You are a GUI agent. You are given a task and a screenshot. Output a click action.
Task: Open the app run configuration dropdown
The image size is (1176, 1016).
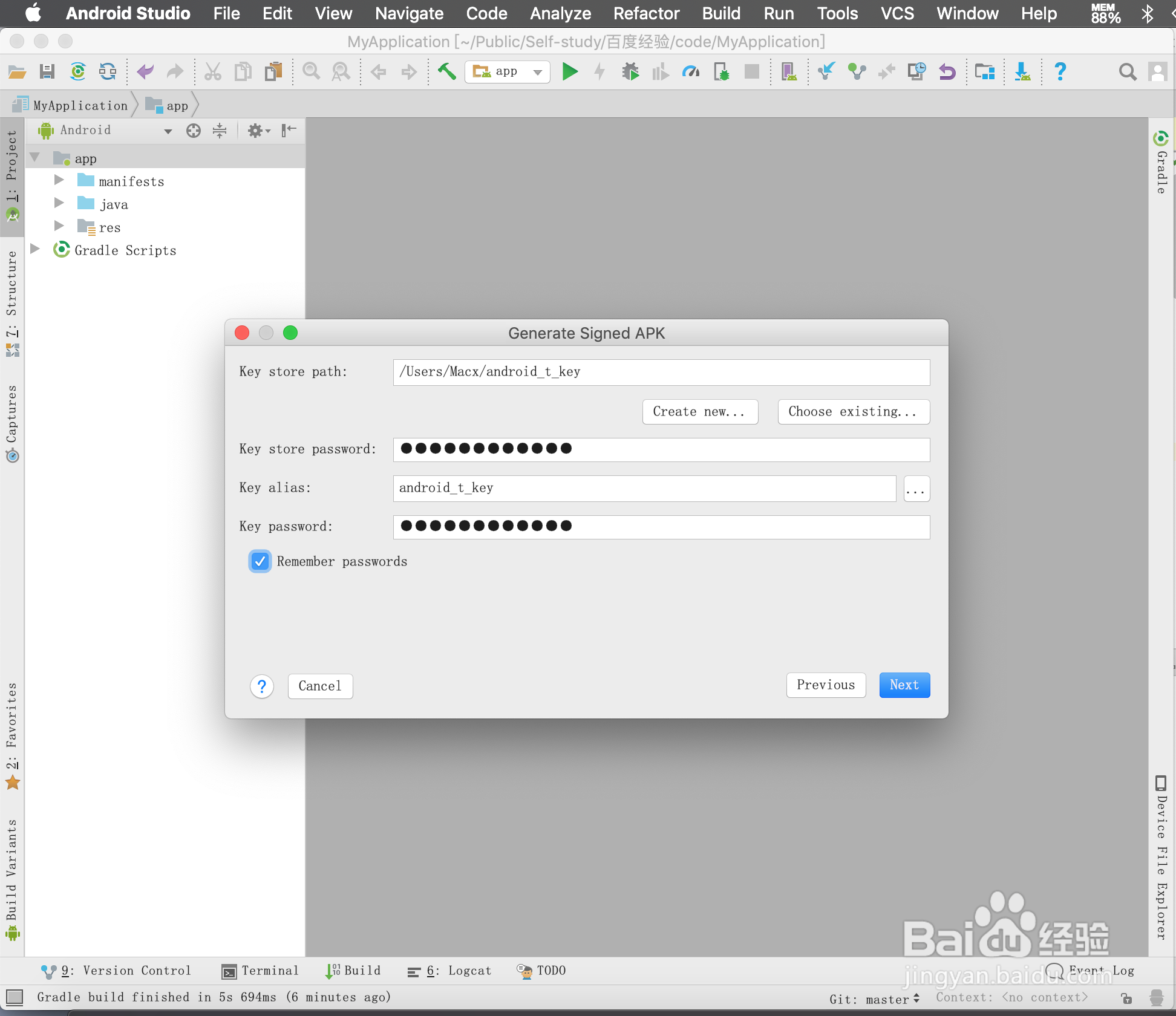508,72
